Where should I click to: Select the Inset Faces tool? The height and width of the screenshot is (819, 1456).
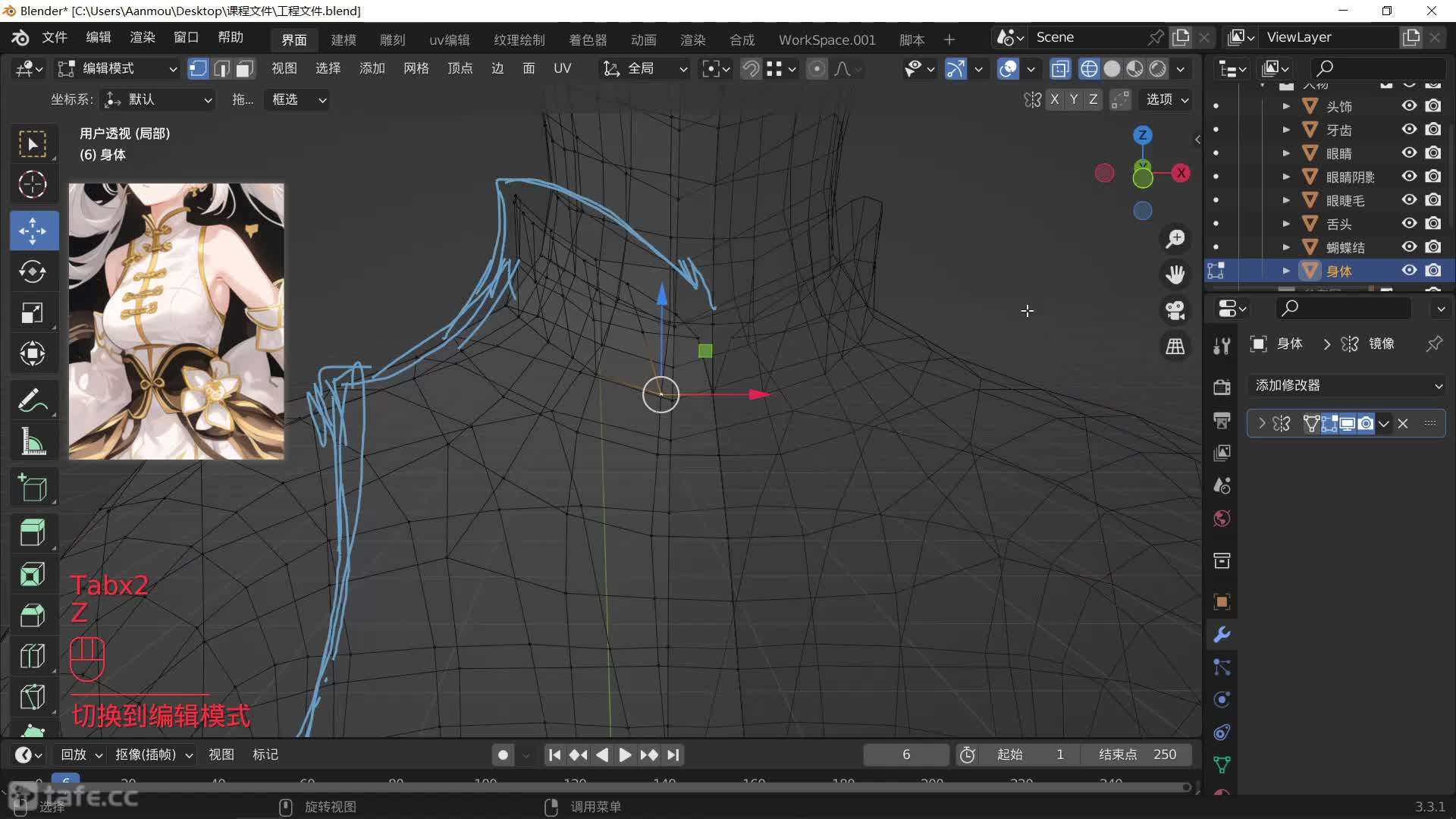[x=33, y=574]
